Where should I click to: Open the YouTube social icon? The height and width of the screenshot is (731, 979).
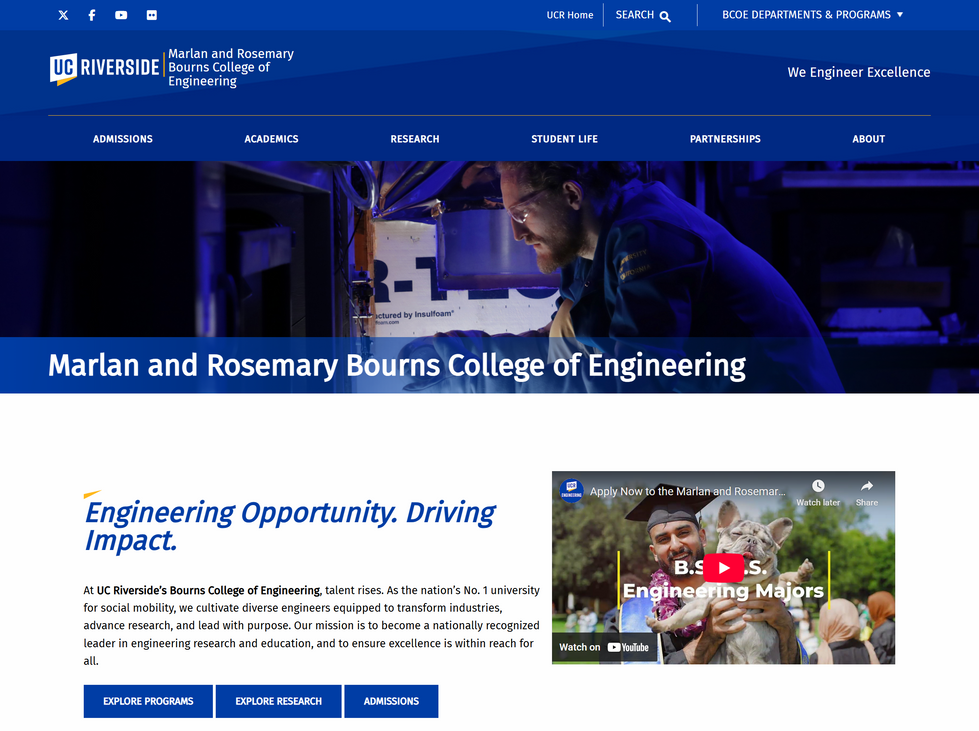(x=121, y=15)
